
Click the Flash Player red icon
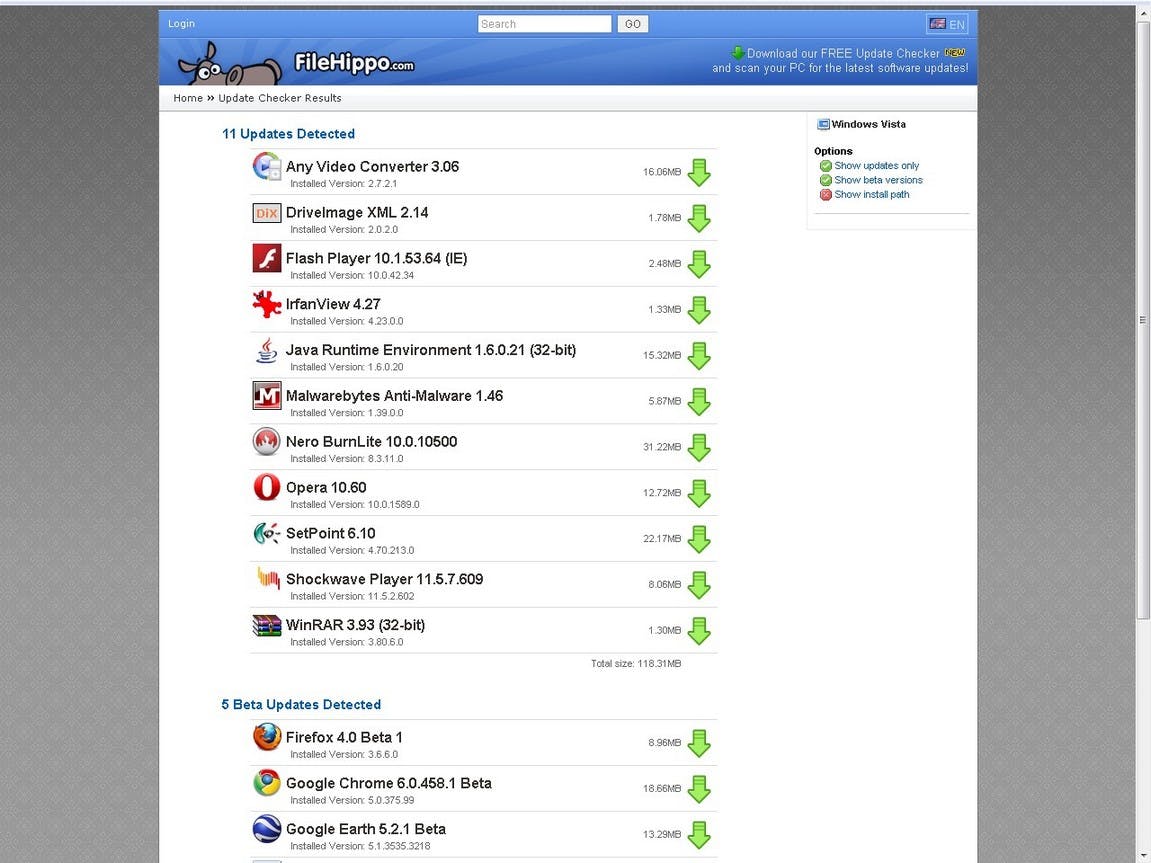point(266,258)
